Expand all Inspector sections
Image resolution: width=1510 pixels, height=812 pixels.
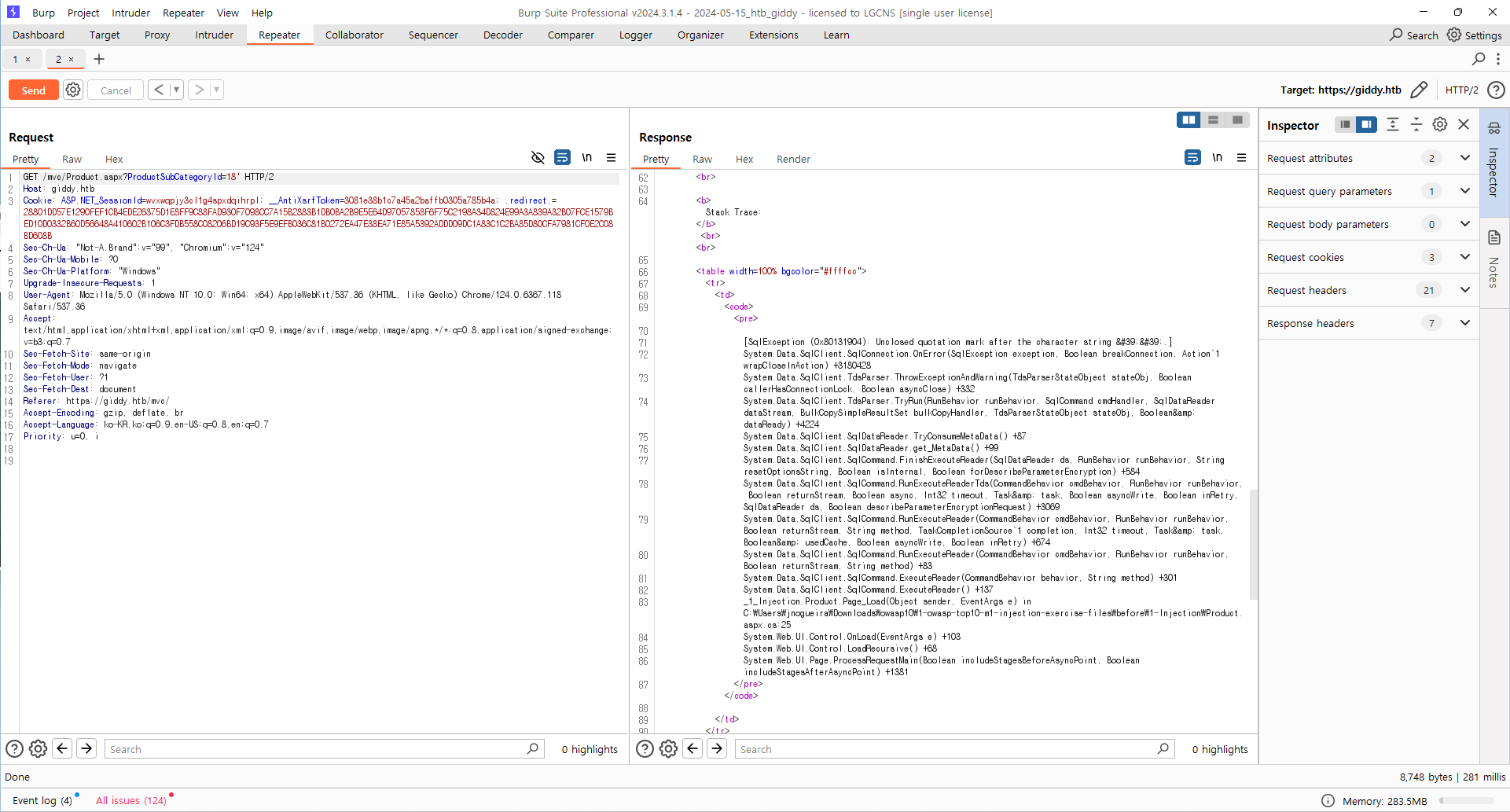coord(1393,124)
